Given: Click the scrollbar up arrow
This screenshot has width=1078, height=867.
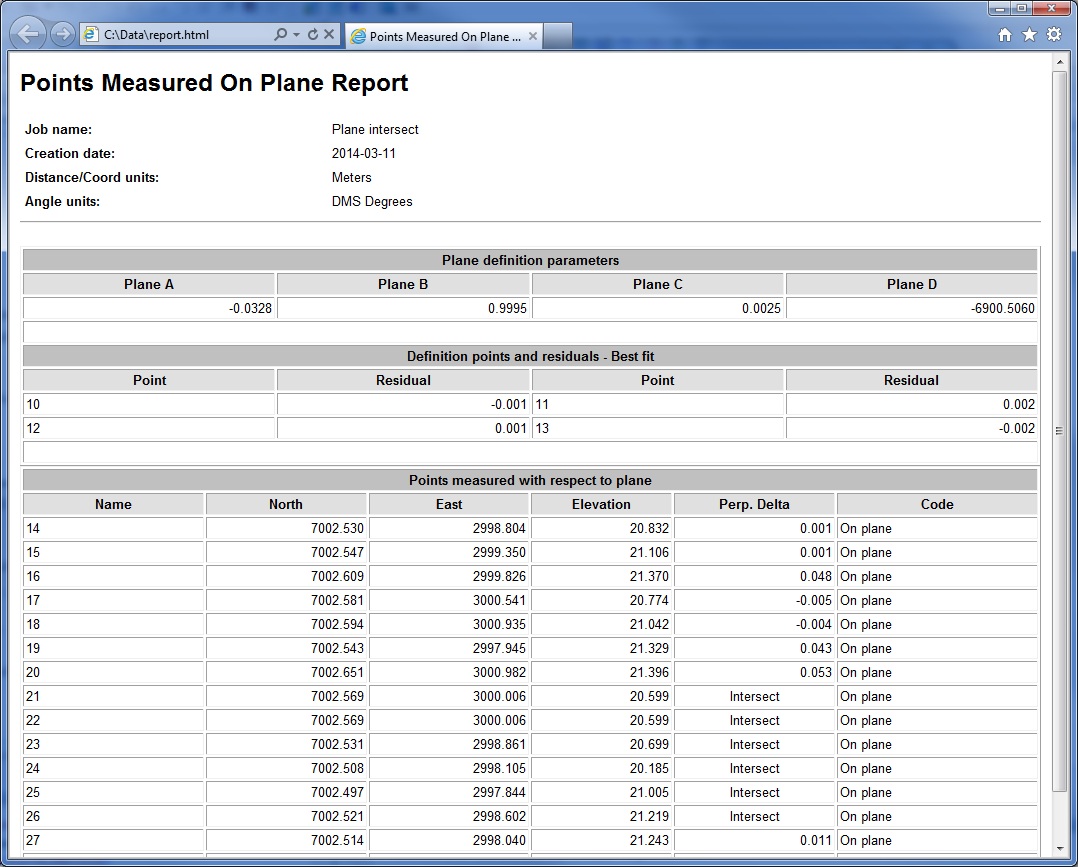Looking at the screenshot, I should pos(1059,62).
